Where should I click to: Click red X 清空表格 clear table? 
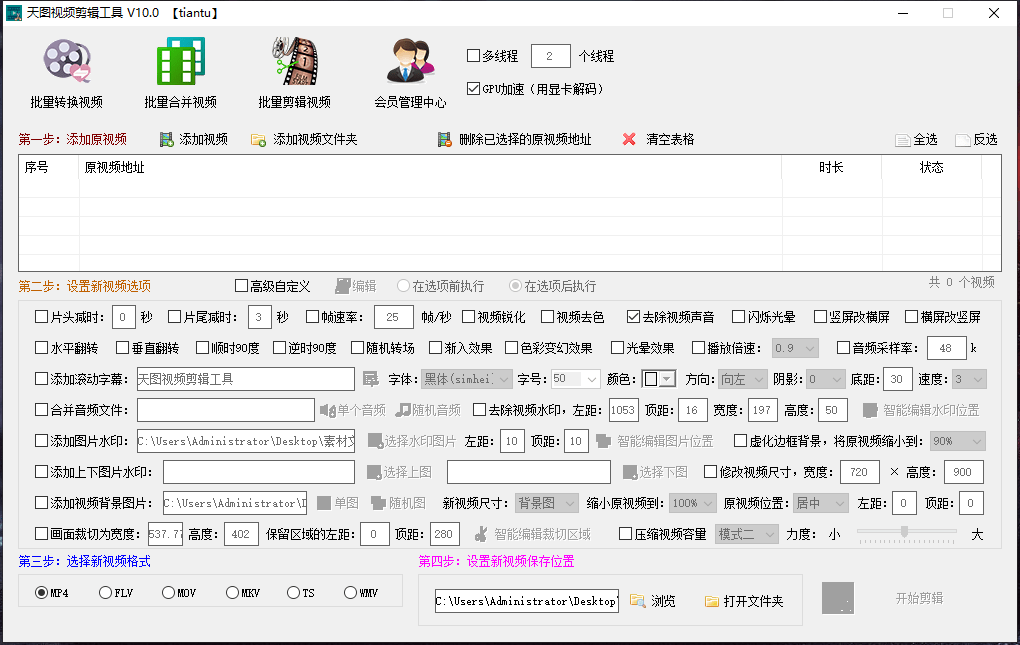(x=629, y=139)
